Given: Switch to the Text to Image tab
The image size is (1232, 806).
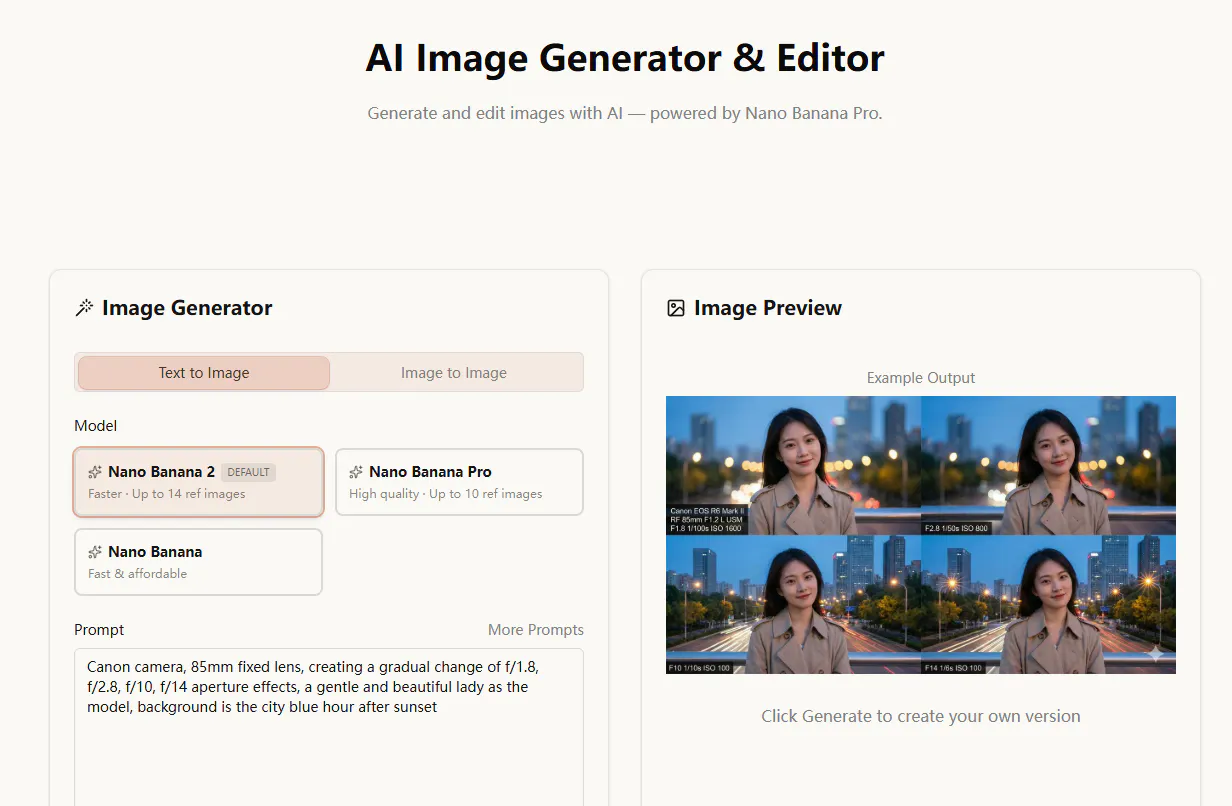Looking at the screenshot, I should click(204, 373).
